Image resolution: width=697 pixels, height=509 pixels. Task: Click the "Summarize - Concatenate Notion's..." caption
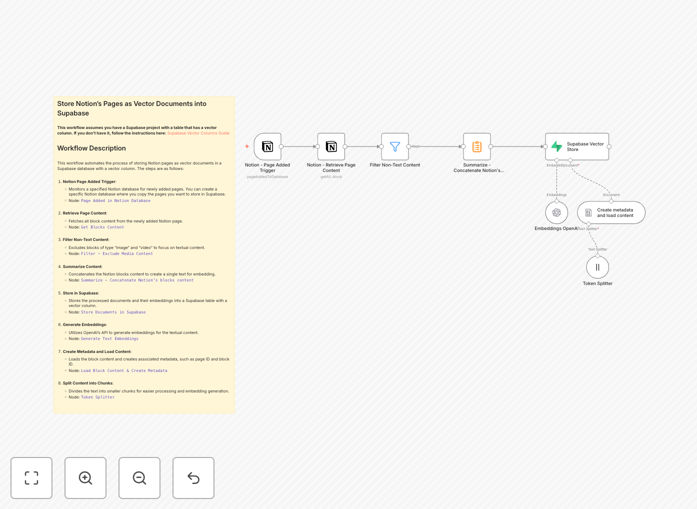(x=478, y=168)
